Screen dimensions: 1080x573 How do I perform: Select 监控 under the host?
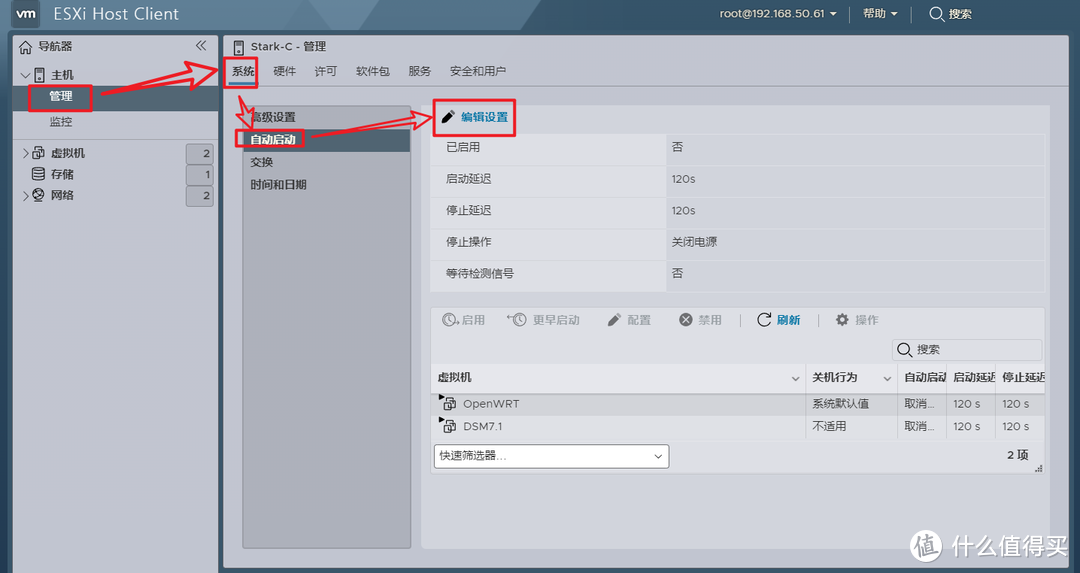(61, 121)
